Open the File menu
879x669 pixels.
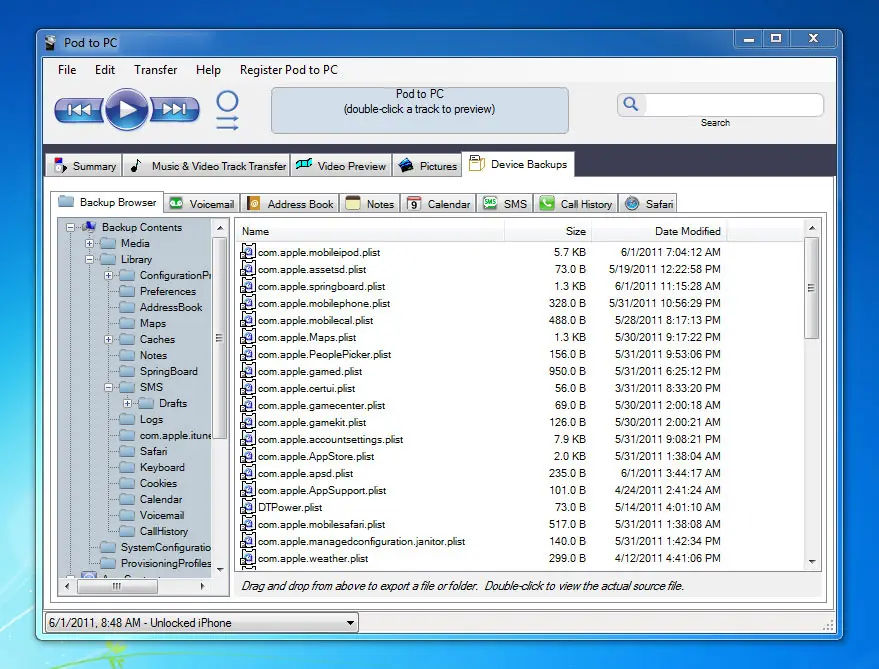[x=67, y=70]
